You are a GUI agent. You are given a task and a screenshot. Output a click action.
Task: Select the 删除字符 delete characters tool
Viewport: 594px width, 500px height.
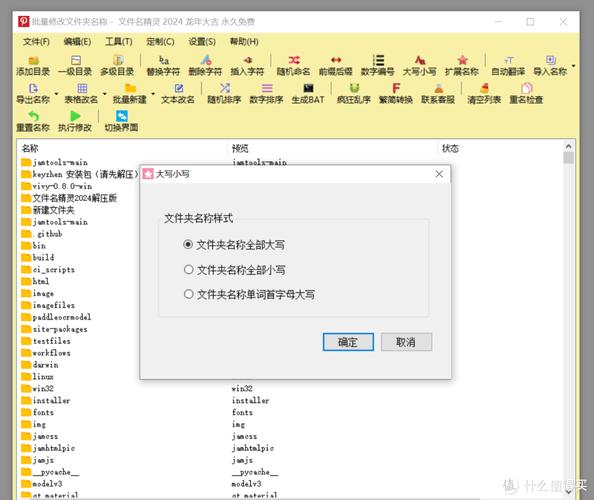(205, 60)
